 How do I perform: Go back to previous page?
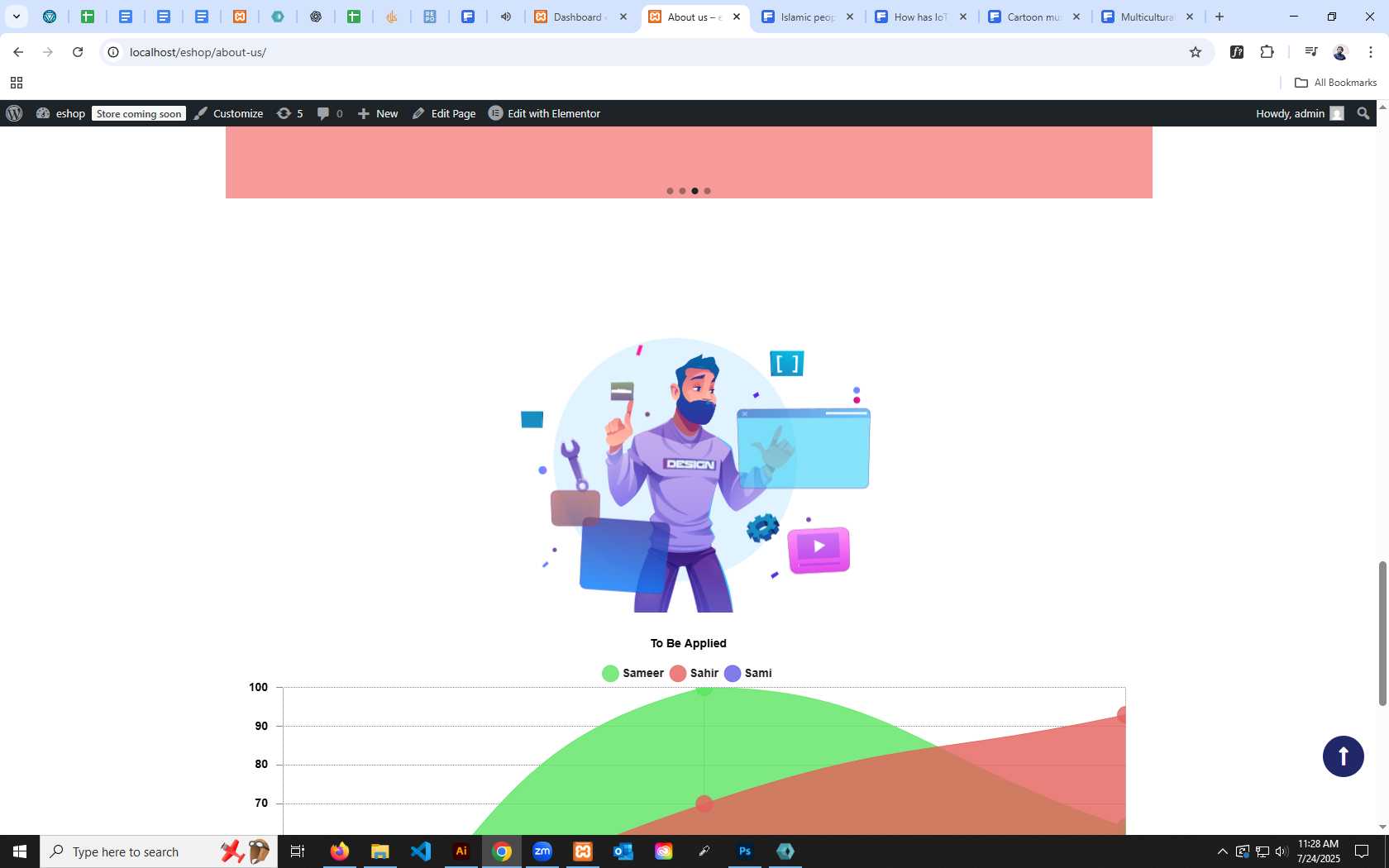tap(18, 52)
